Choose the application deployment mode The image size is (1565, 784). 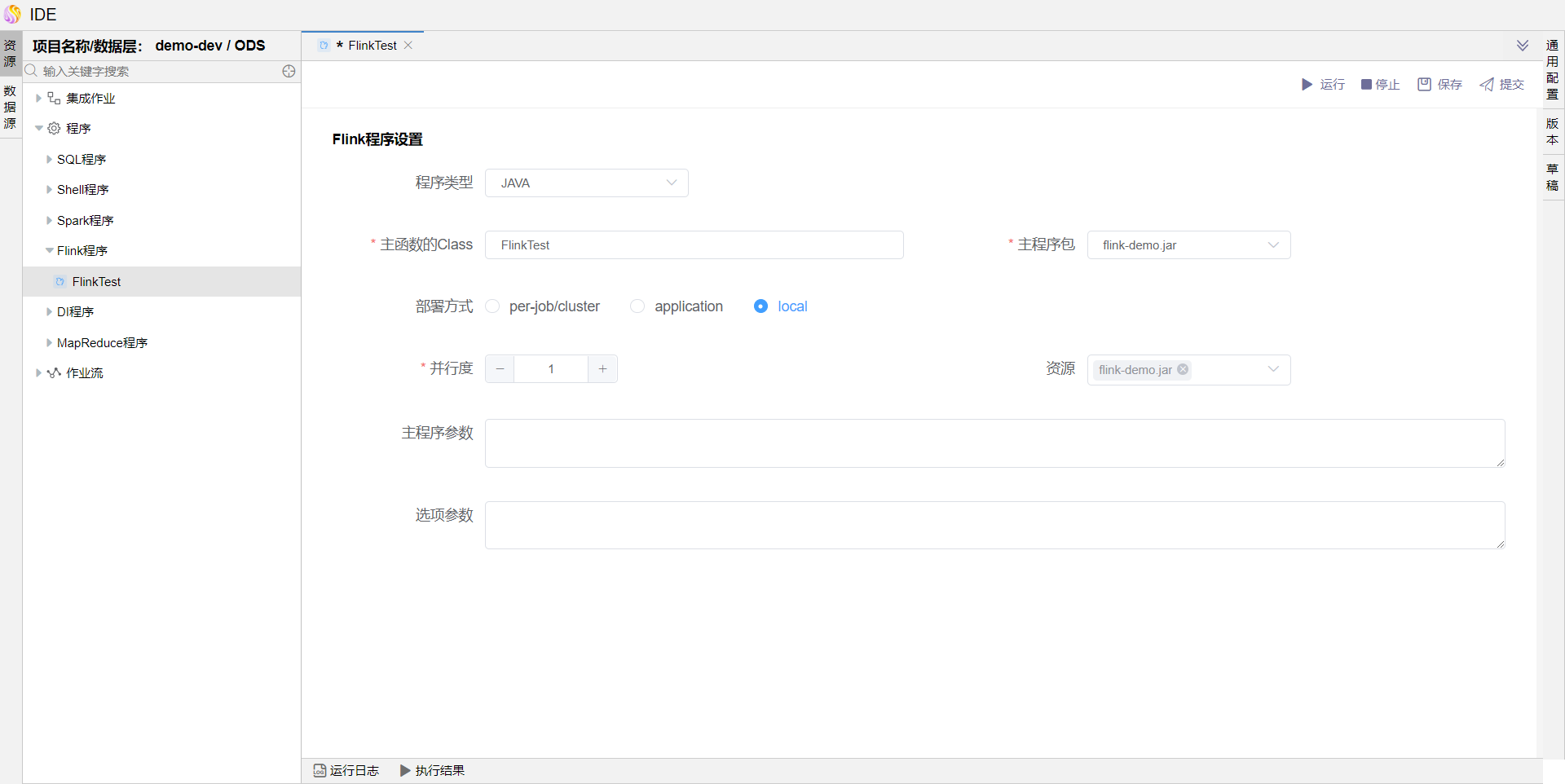[637, 306]
